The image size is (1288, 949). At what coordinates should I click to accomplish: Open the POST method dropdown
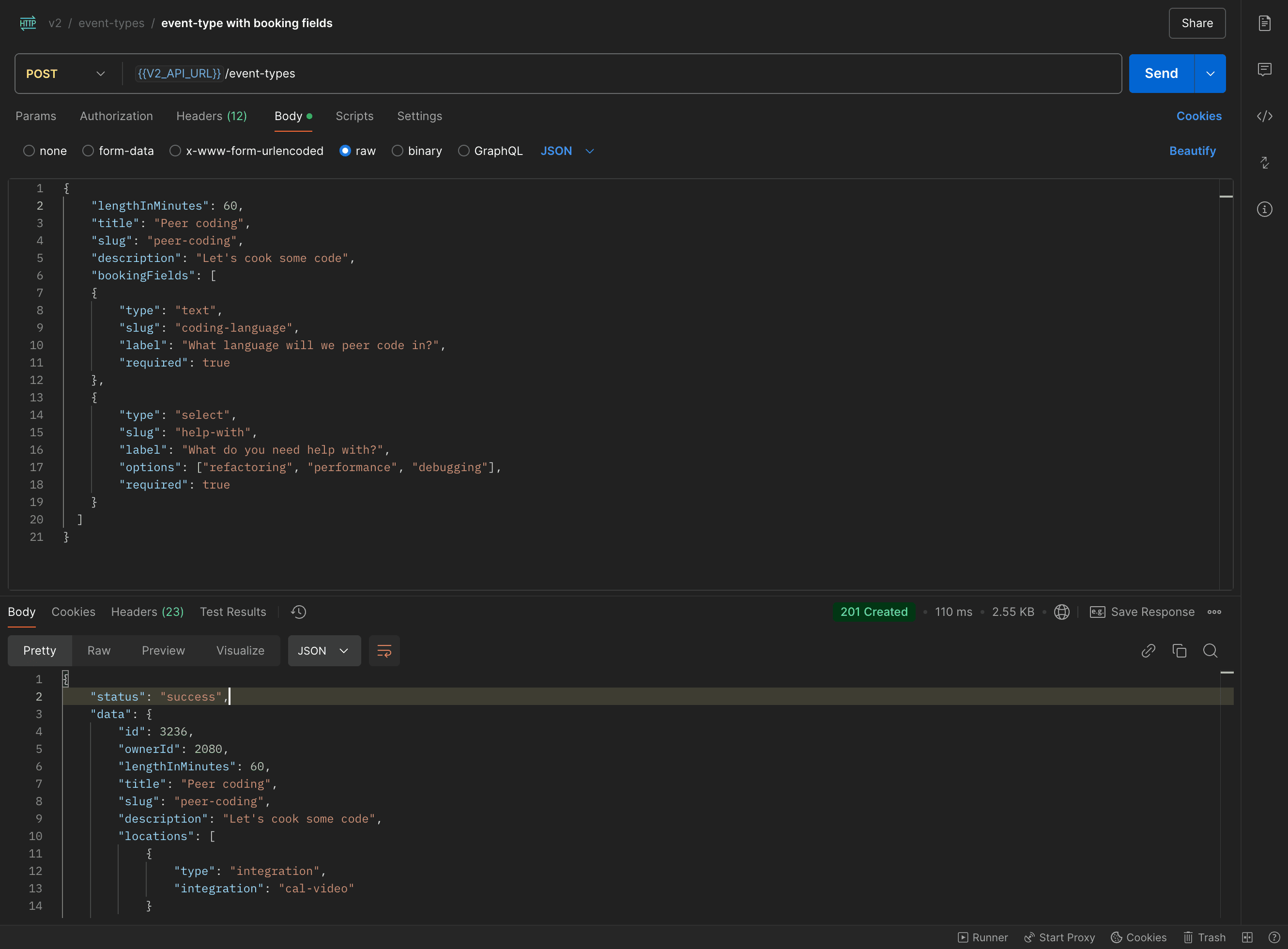pos(65,74)
